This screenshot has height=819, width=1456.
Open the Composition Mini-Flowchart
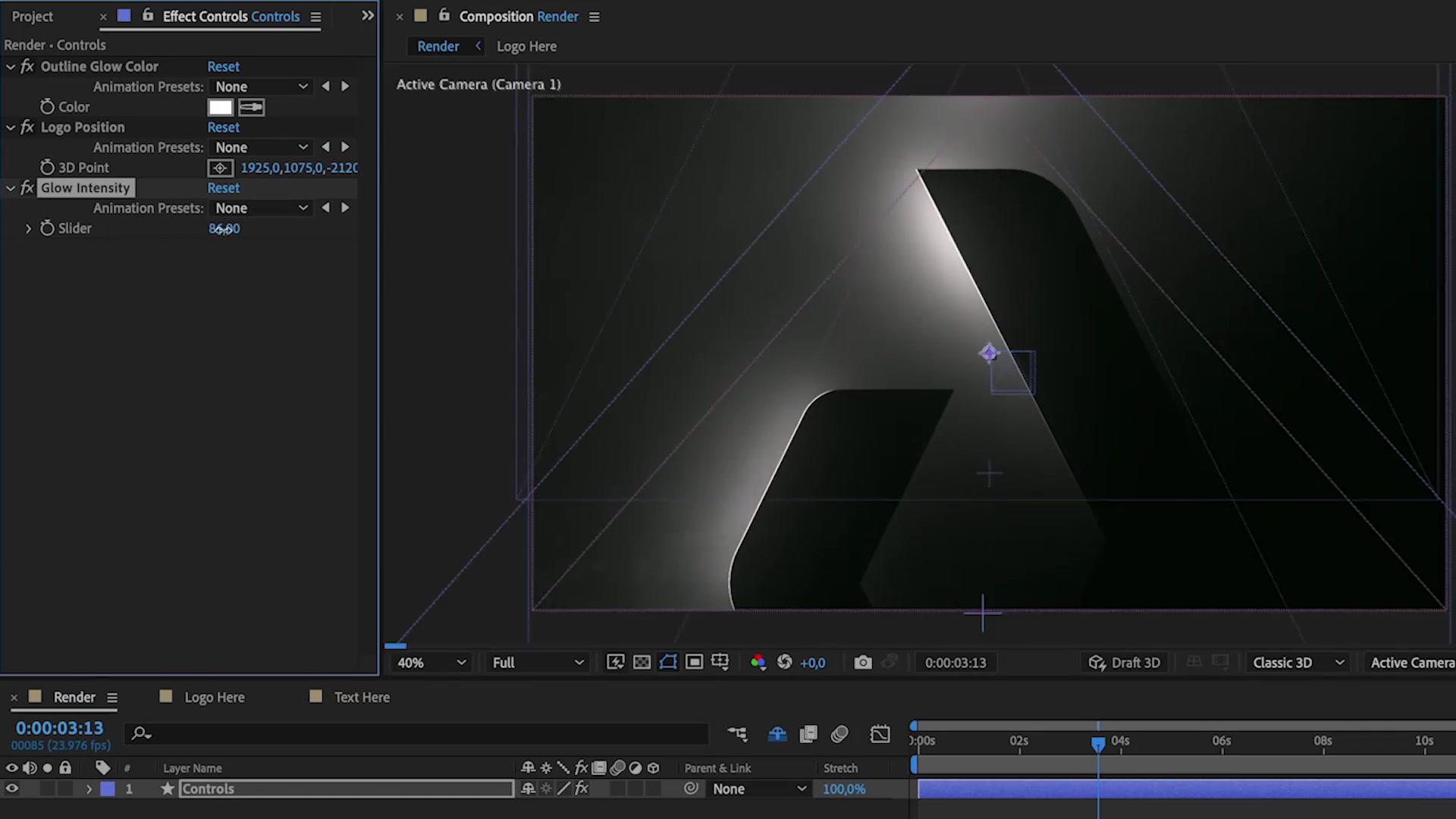[737, 734]
